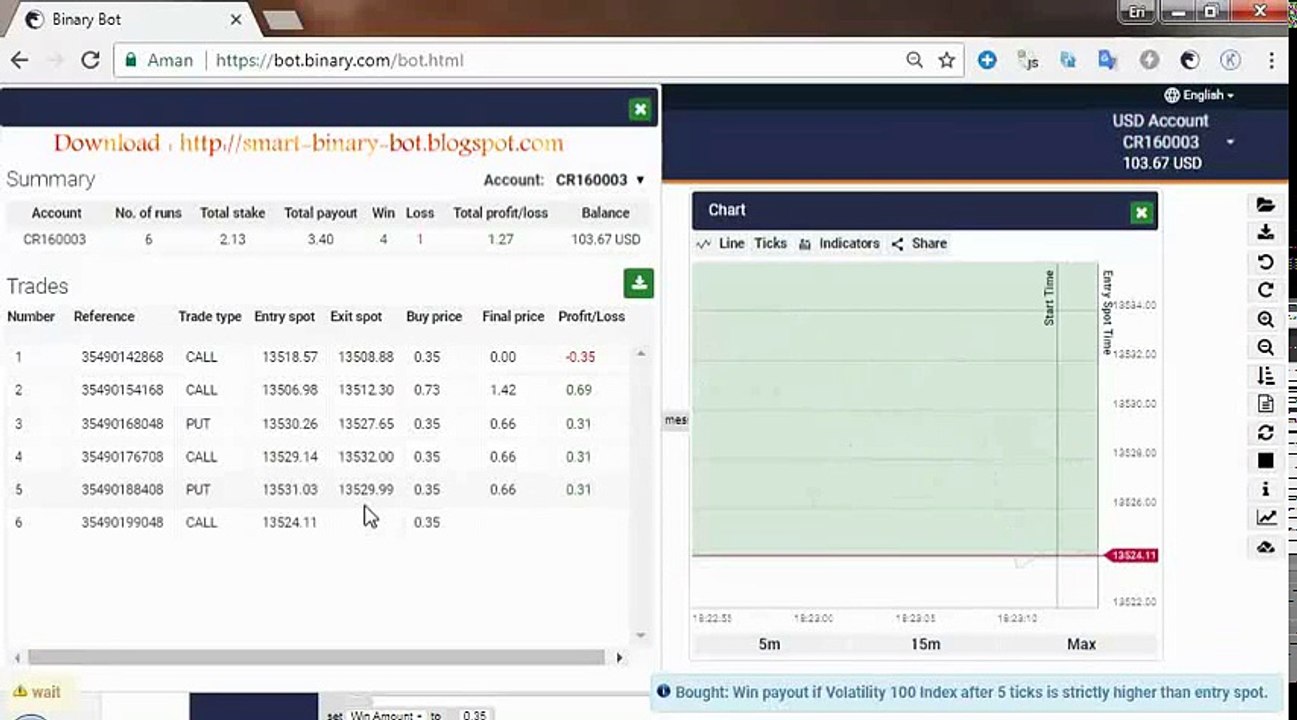Click the Total profit/loss value 1.27
Image resolution: width=1297 pixels, height=720 pixels.
pos(501,239)
